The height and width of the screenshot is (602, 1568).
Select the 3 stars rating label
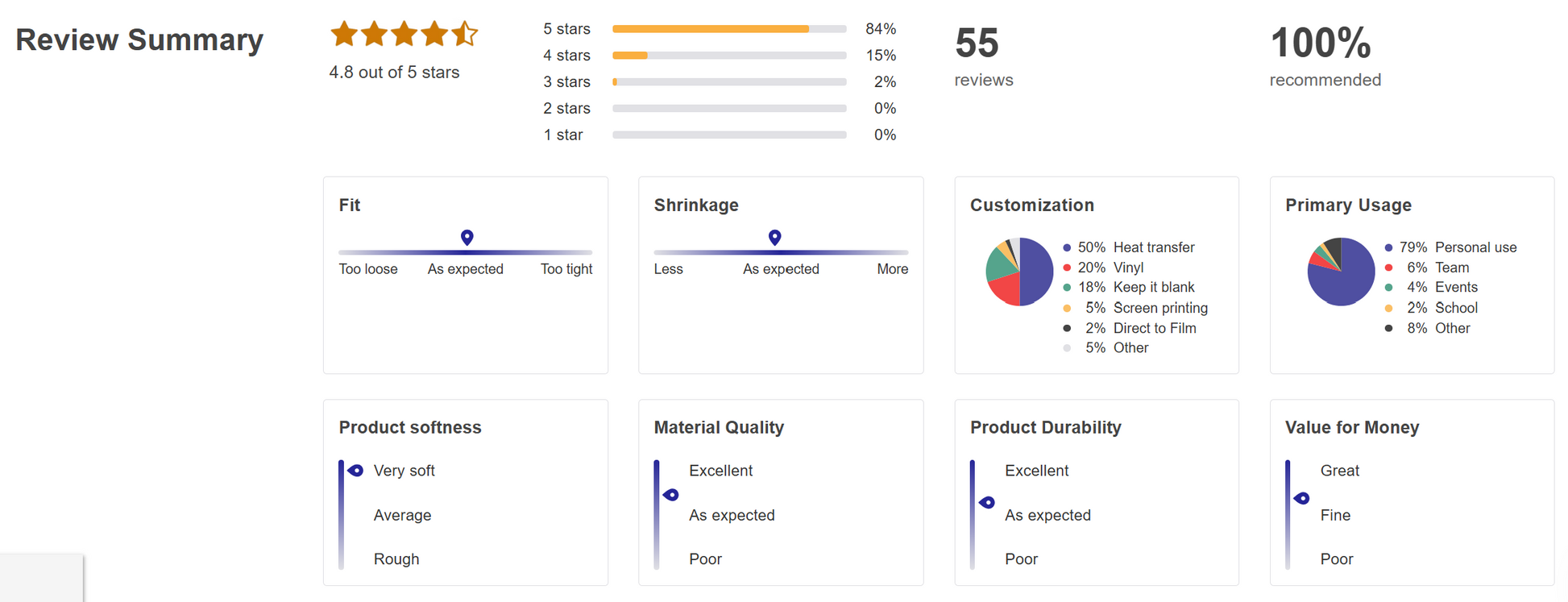[566, 82]
